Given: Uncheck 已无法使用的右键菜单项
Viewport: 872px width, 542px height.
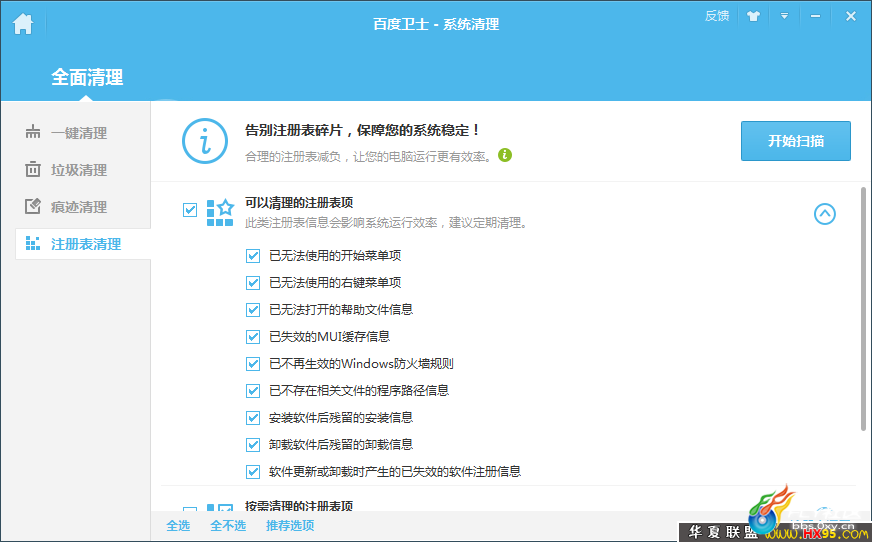Looking at the screenshot, I should (x=253, y=283).
